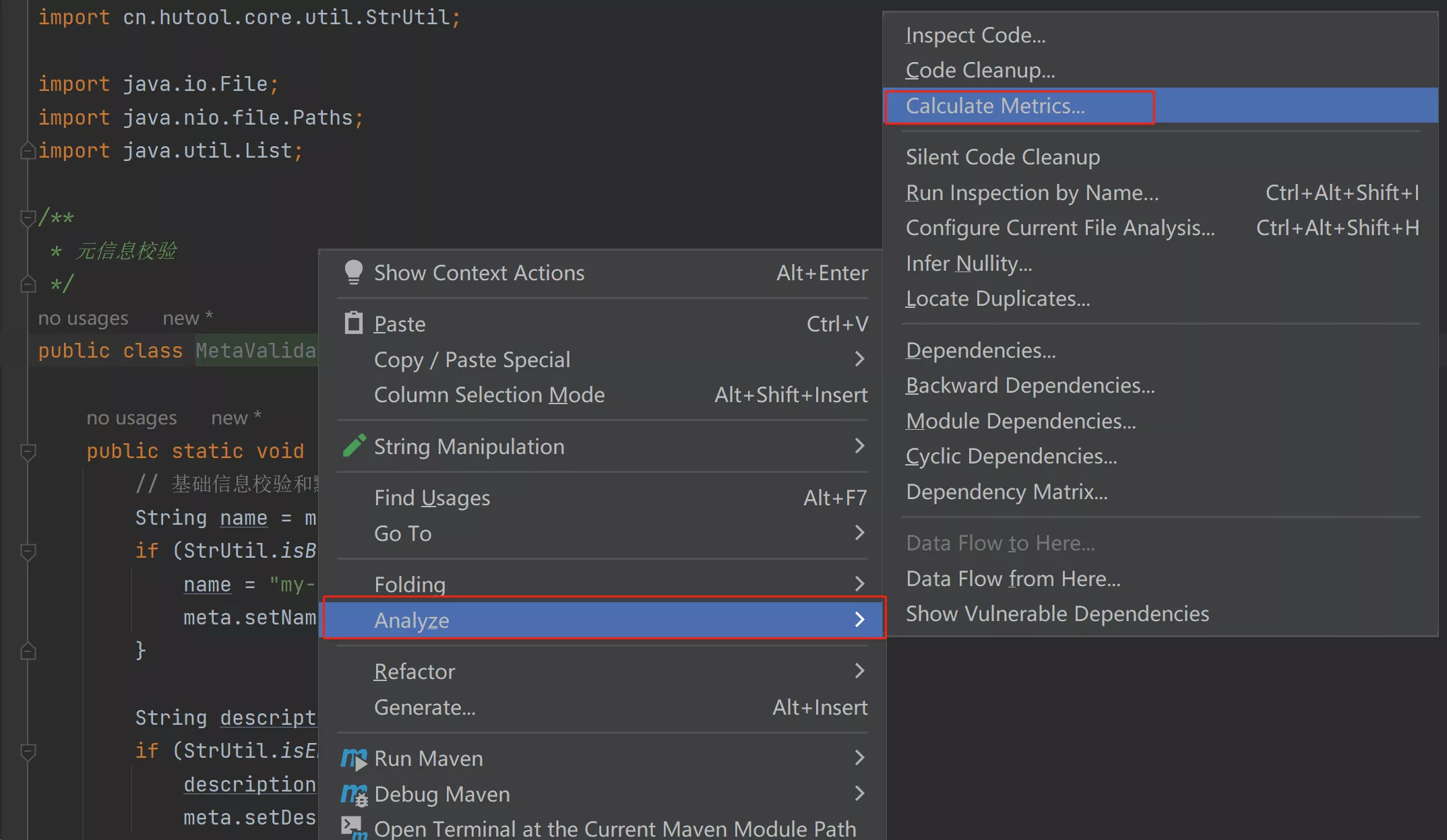Select Backward Dependencies...
1447x840 pixels.
[x=1161, y=385]
